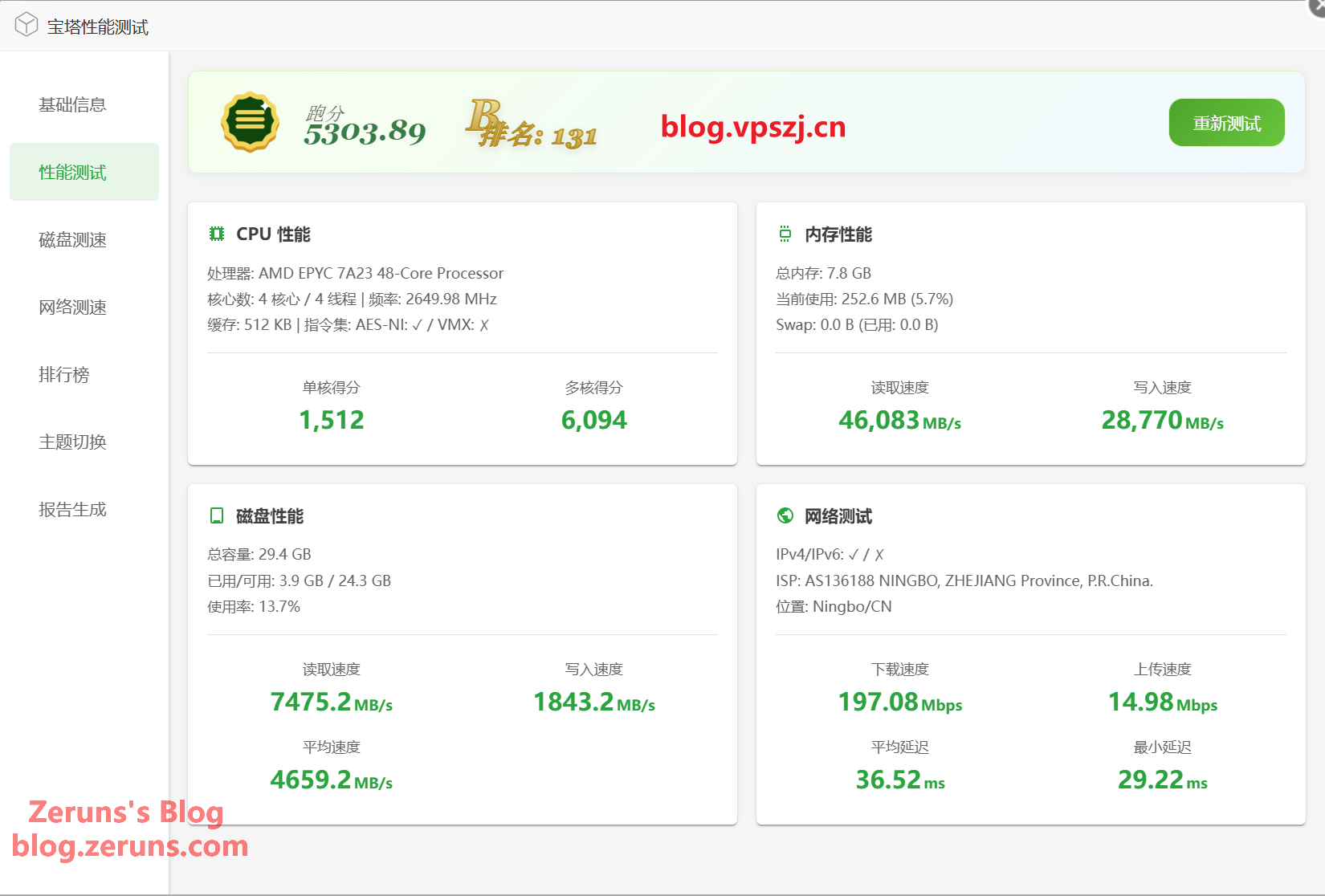Click the disk performance icon
This screenshot has width=1325, height=896.
coord(217,515)
